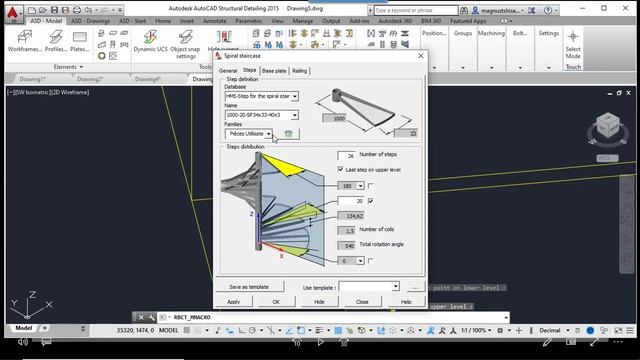Open the 180 angle dropdown
640x360 pixels.
click(x=360, y=186)
